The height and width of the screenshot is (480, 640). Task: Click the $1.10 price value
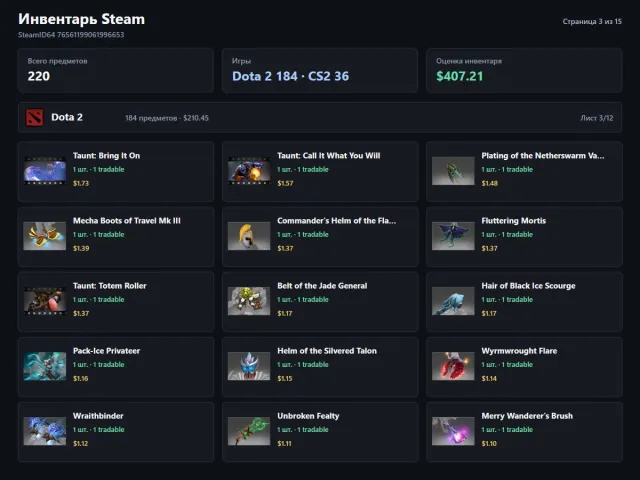pyautogui.click(x=489, y=443)
